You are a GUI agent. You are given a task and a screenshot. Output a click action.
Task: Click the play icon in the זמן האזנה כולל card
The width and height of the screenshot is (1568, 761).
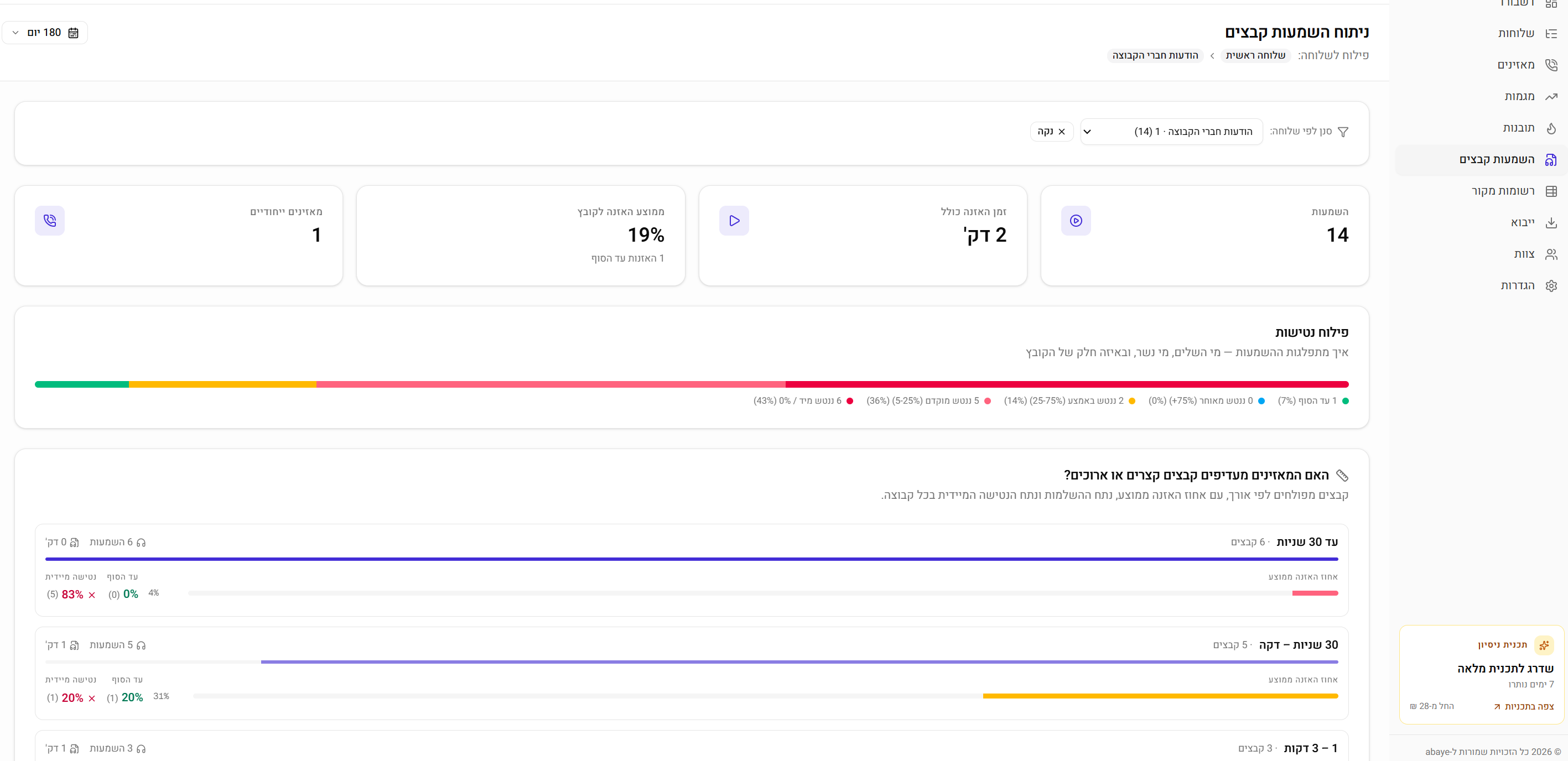point(734,220)
